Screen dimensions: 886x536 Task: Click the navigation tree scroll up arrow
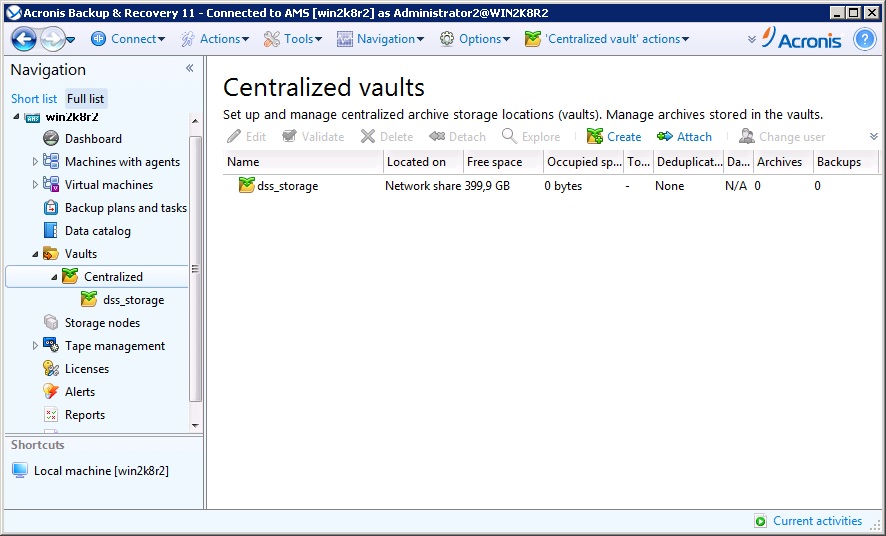[196, 121]
